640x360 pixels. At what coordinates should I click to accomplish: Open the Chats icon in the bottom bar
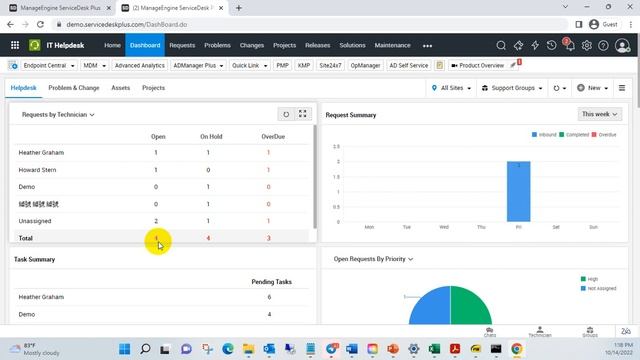click(x=490, y=332)
